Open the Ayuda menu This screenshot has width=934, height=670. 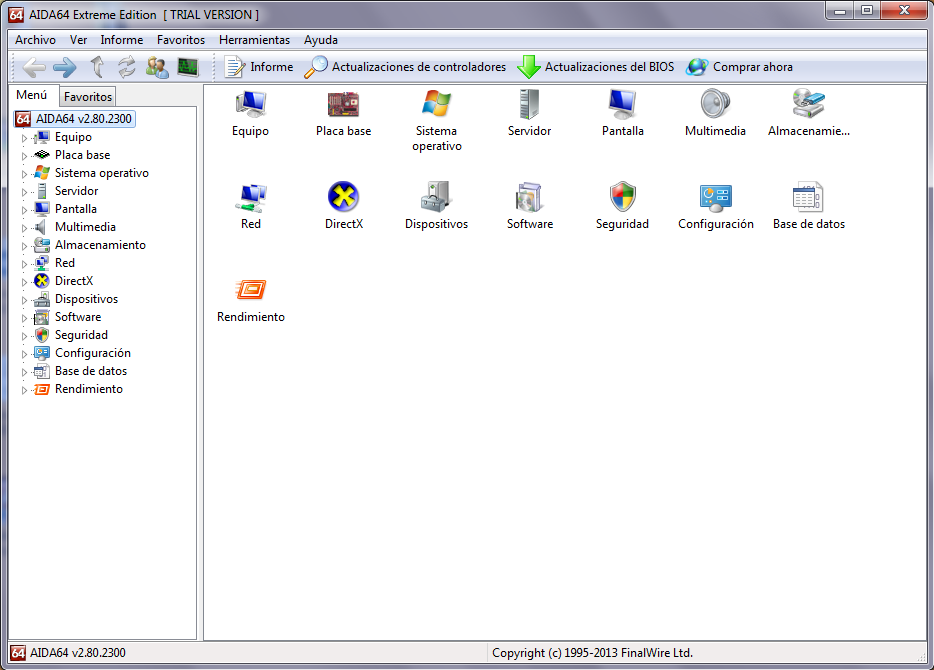click(x=320, y=40)
